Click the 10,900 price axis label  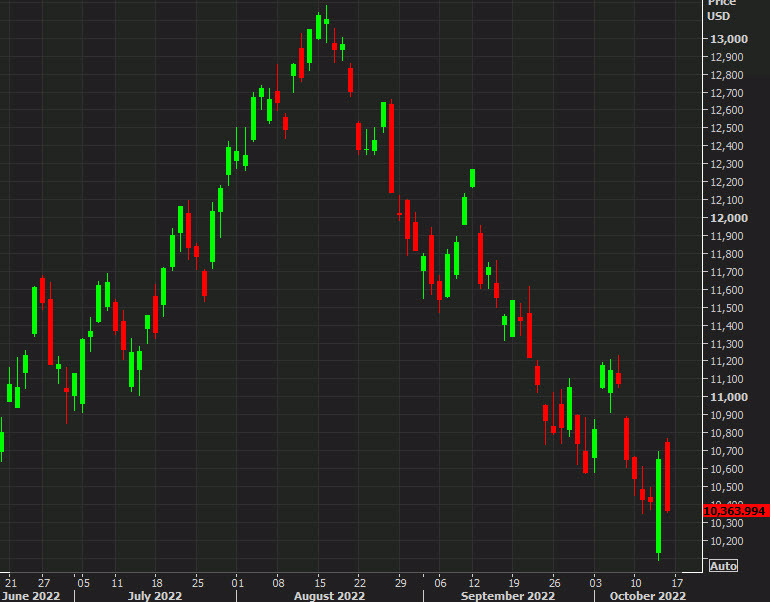[x=727, y=415]
